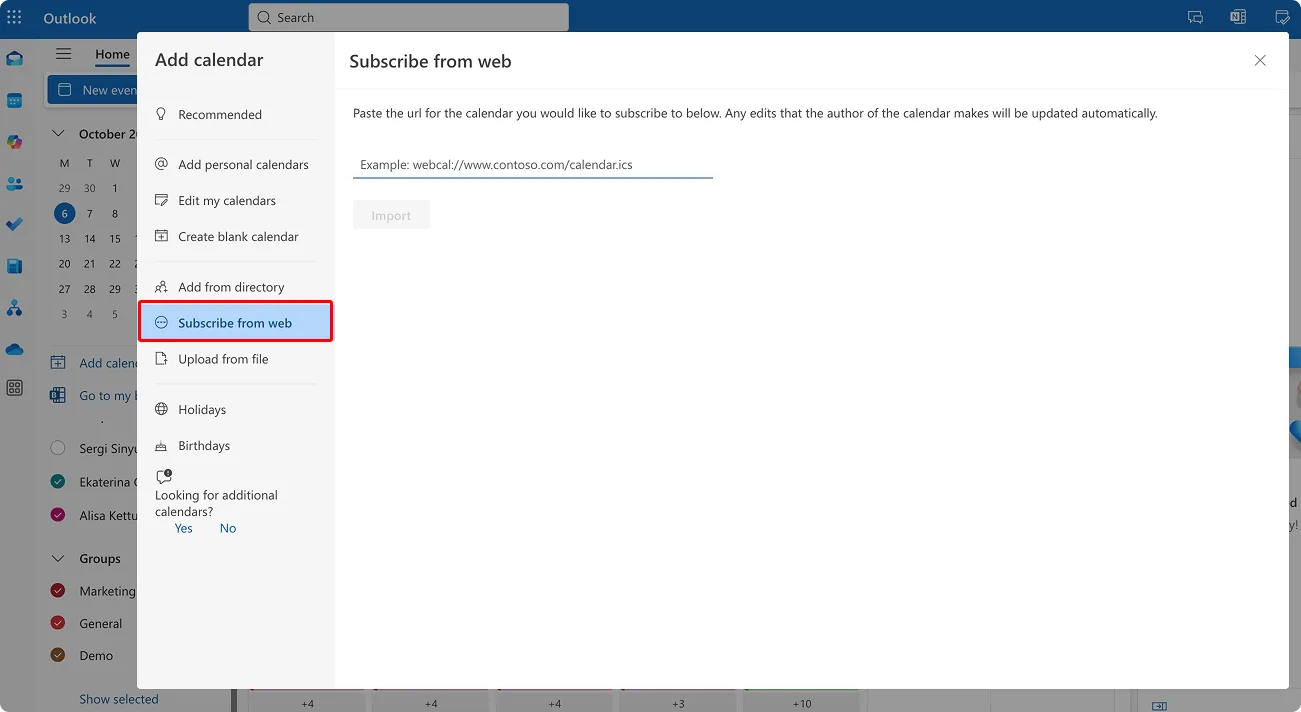Switch to the Home tab
This screenshot has height=712, width=1301.
coord(111,54)
